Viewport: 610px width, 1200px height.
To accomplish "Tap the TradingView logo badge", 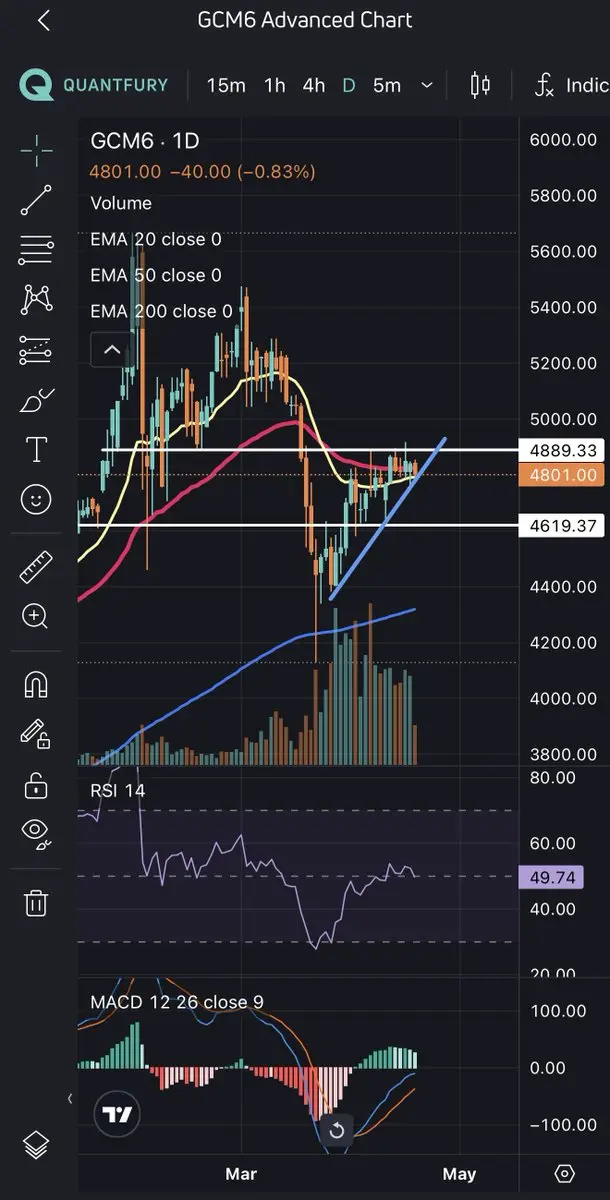I will pos(115,1114).
